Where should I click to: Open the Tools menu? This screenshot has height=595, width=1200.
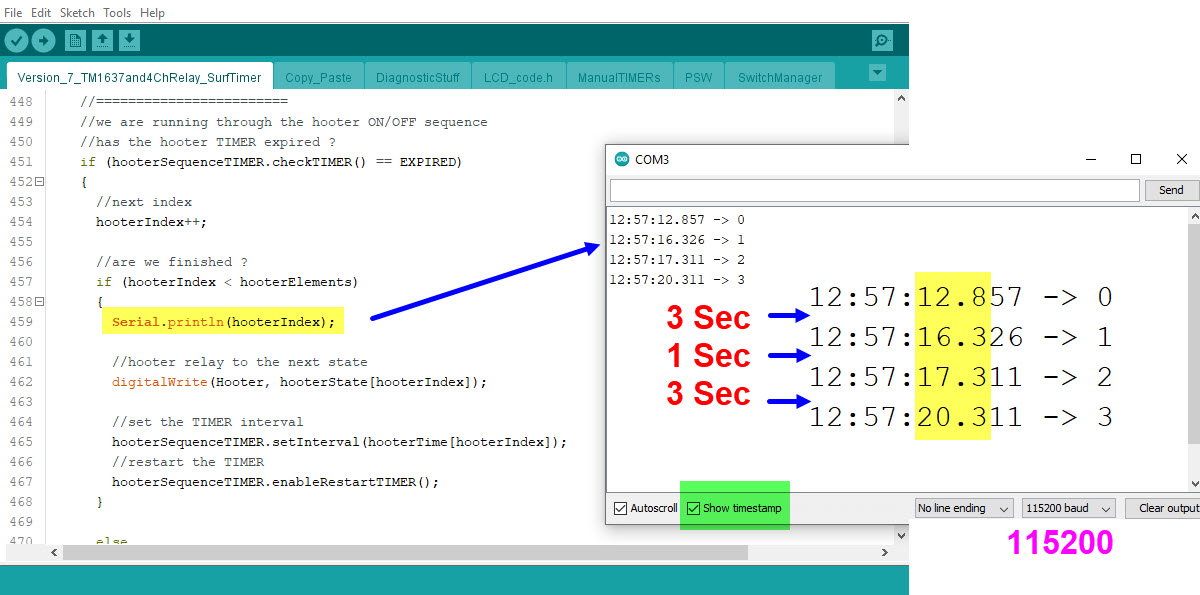click(x=116, y=12)
